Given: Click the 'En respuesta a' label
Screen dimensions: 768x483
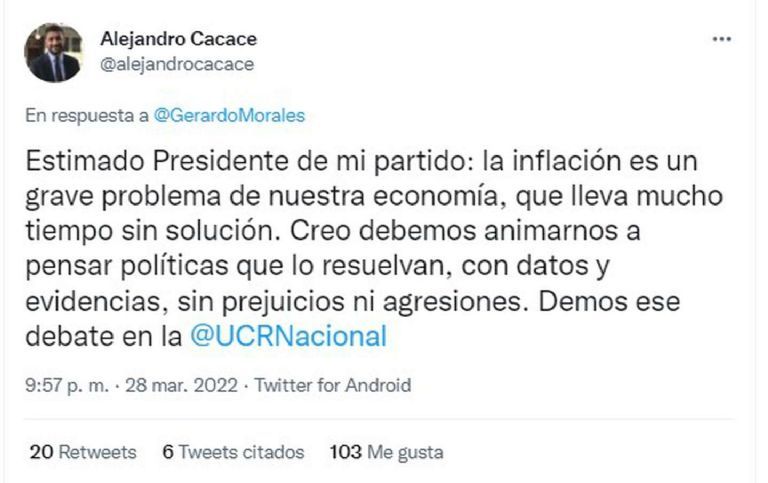Looking at the screenshot, I should tap(88, 115).
